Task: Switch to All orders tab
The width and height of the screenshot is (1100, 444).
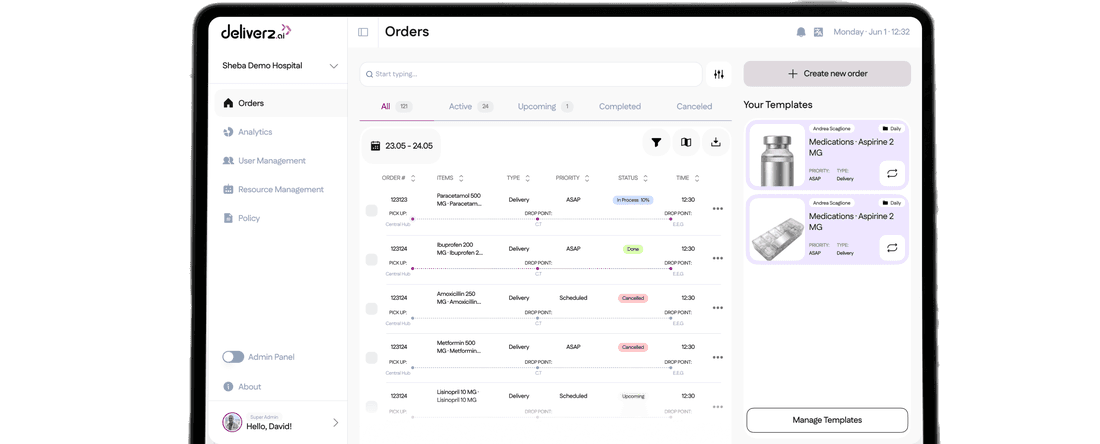Action: click(396, 107)
